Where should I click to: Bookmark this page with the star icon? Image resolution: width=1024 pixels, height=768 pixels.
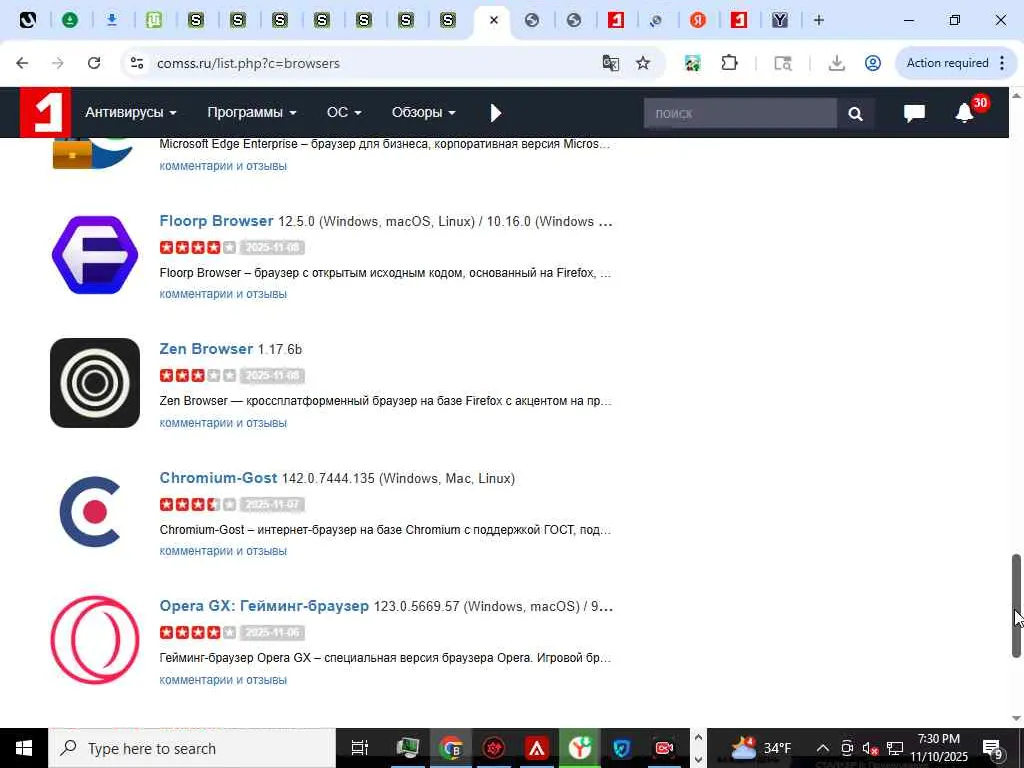[643, 63]
